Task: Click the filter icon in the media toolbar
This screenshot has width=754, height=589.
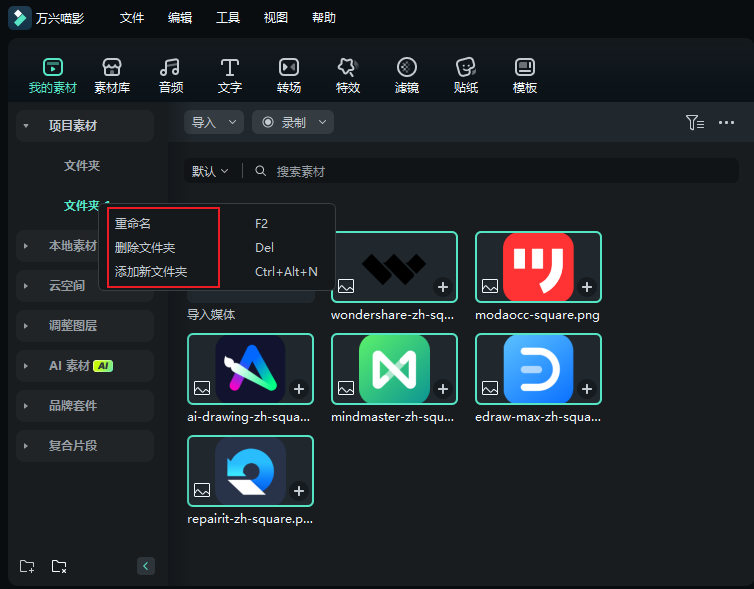Action: coord(695,123)
